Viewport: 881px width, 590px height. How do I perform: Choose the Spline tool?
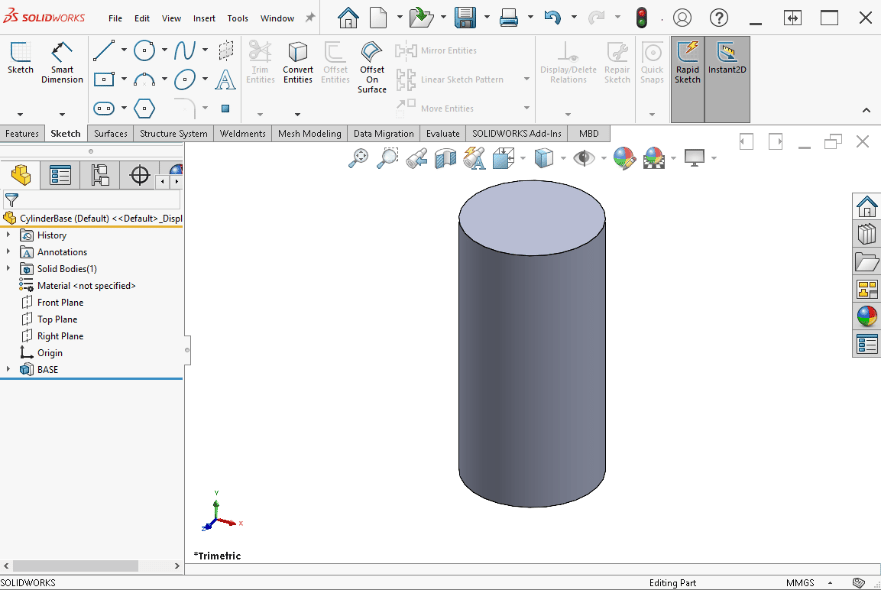pos(185,50)
